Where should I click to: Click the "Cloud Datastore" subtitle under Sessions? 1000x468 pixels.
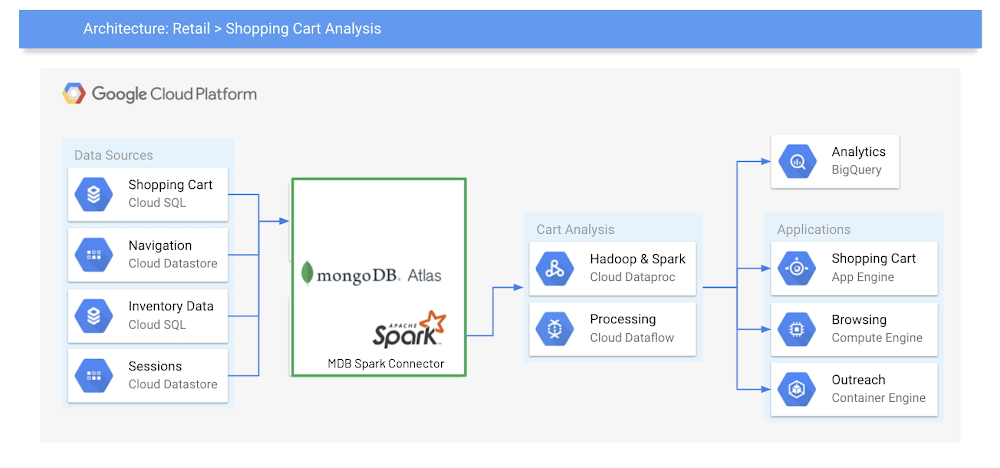tap(173, 384)
